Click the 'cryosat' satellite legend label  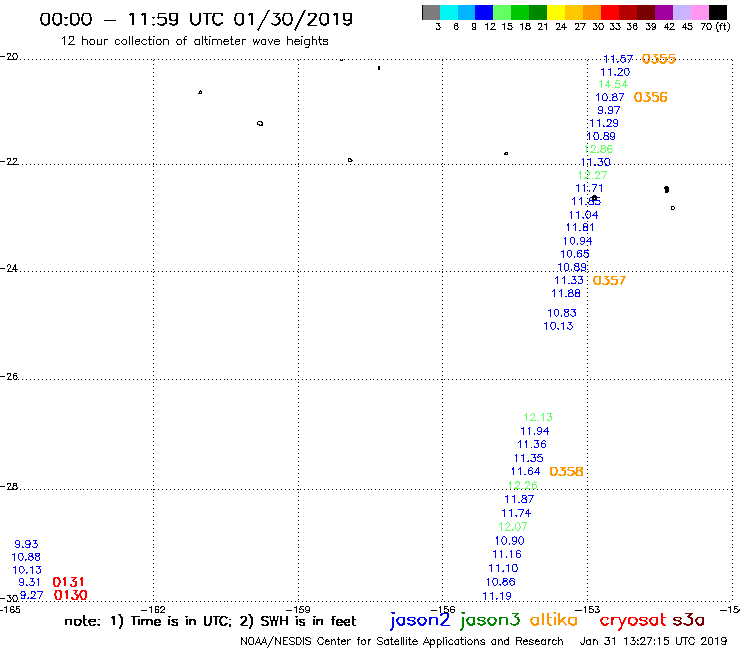point(632,620)
